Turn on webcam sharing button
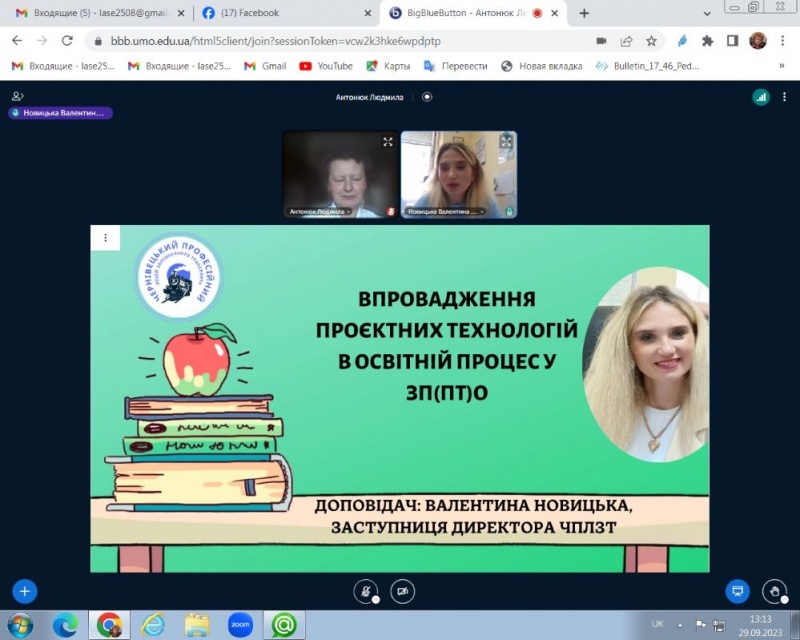The width and height of the screenshot is (800, 640). tap(402, 591)
